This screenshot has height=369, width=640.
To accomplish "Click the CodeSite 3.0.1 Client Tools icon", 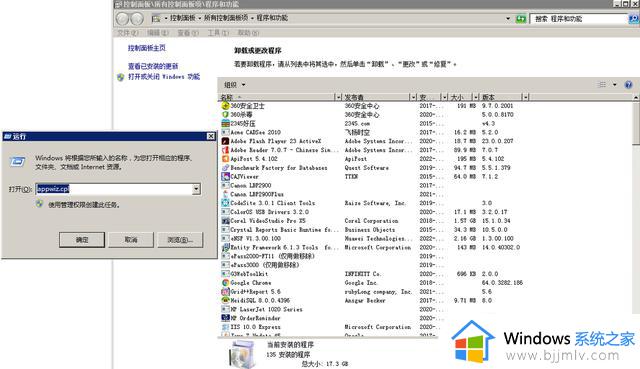I will point(225,203).
